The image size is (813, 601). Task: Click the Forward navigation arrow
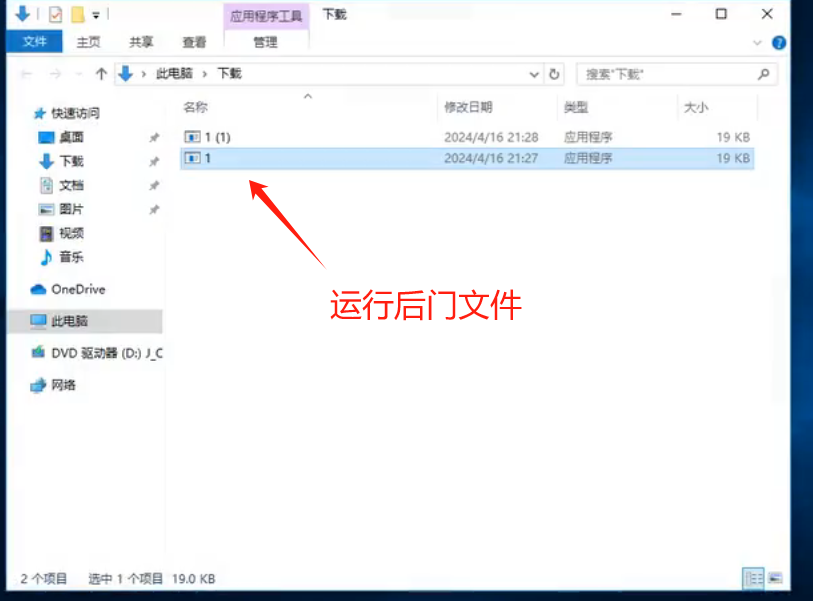(55, 75)
